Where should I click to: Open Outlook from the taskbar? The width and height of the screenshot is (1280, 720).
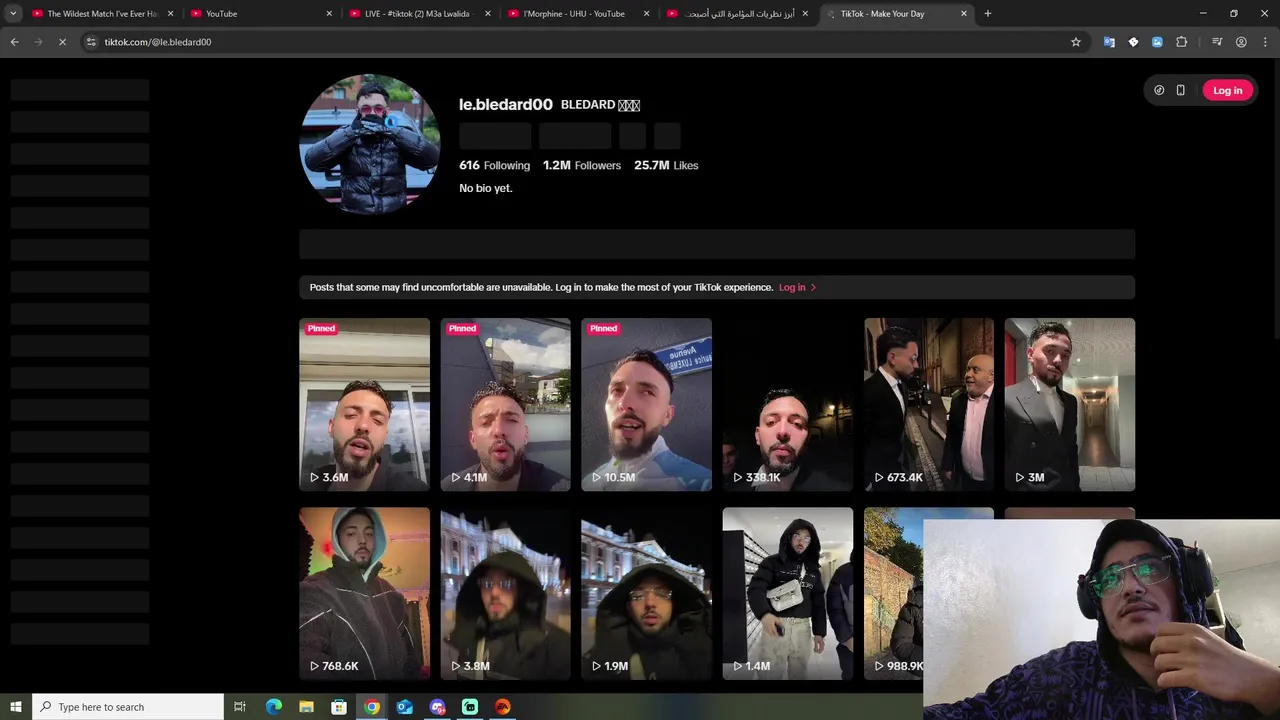point(404,707)
